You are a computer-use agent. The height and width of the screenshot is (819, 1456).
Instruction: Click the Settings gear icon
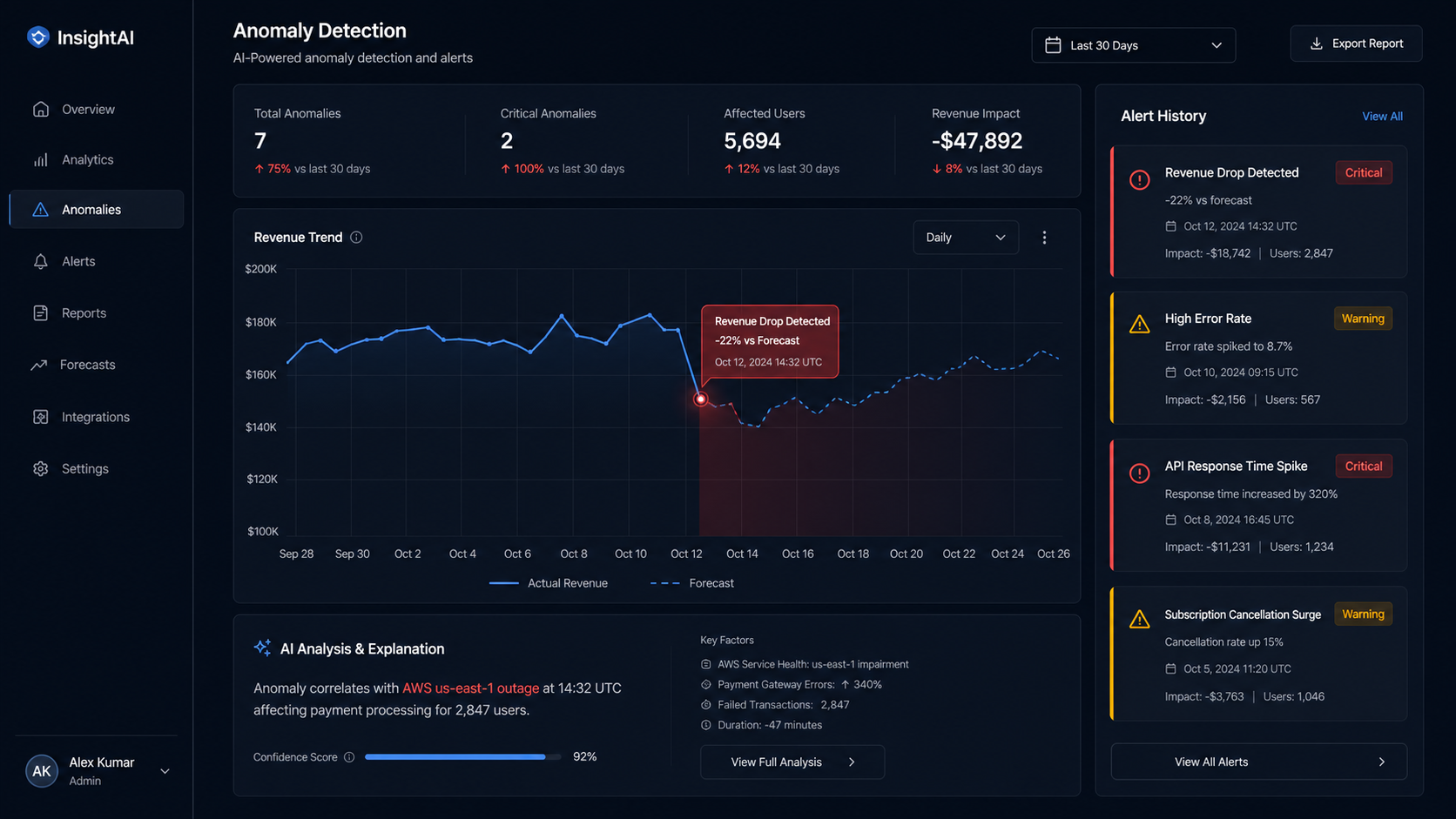[41, 468]
